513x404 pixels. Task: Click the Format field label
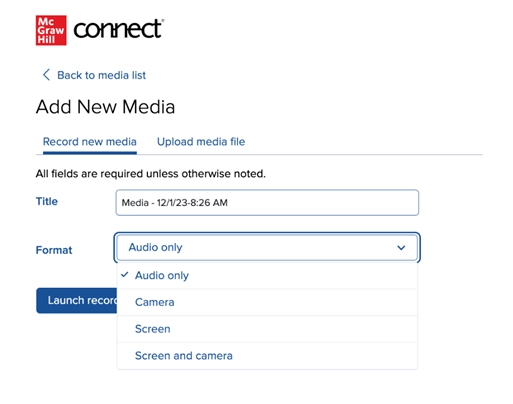pyautogui.click(x=54, y=250)
